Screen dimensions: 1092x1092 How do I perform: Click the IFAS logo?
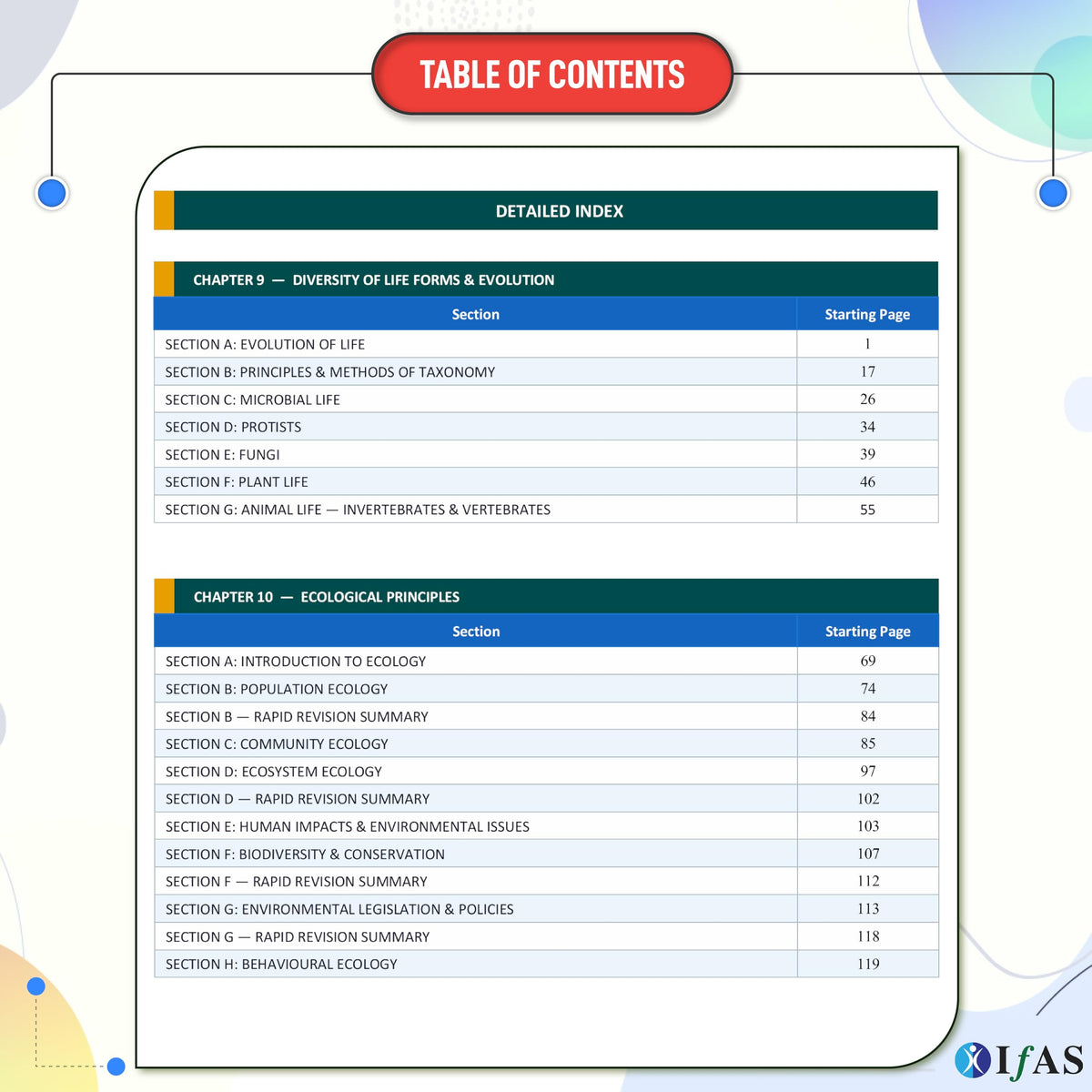click(x=1019, y=1060)
